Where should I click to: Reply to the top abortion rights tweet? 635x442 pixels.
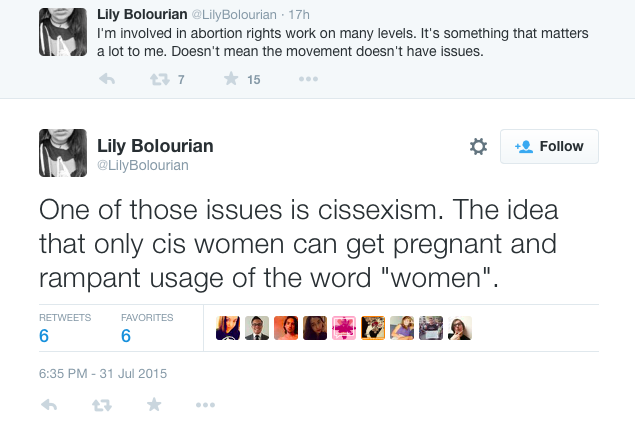(107, 80)
